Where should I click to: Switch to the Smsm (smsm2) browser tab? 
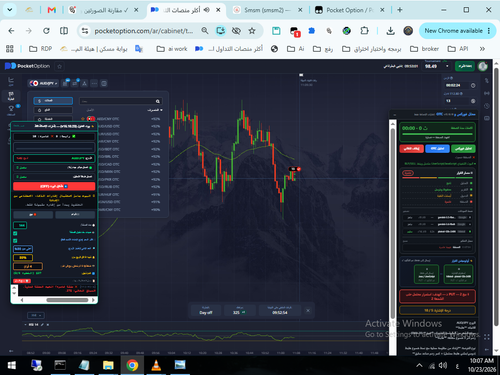pyautogui.click(x=267, y=10)
